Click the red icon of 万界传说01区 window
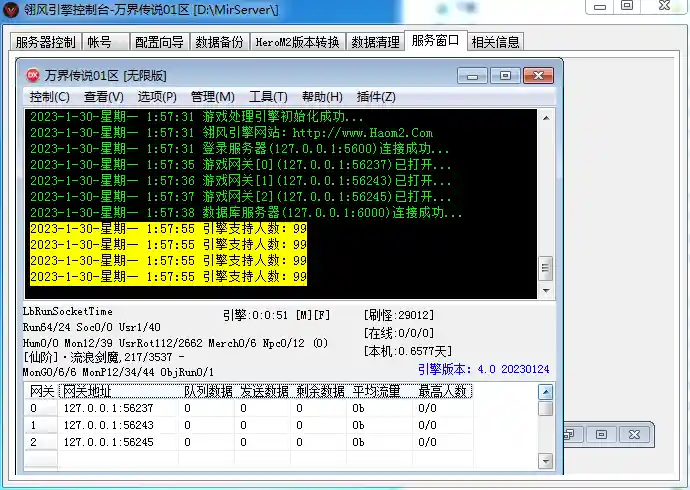This screenshot has width=690, height=490. pyautogui.click(x=33, y=75)
